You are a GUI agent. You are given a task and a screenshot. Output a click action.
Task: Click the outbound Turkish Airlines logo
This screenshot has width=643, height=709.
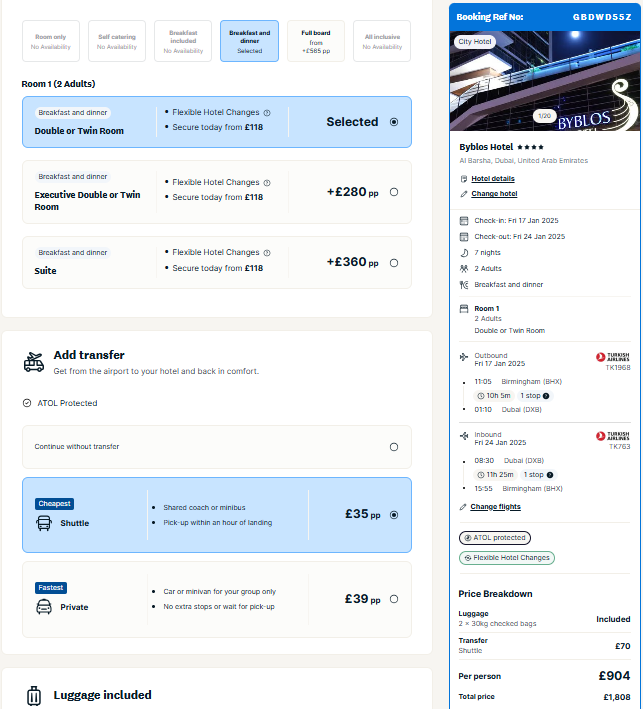point(613,357)
